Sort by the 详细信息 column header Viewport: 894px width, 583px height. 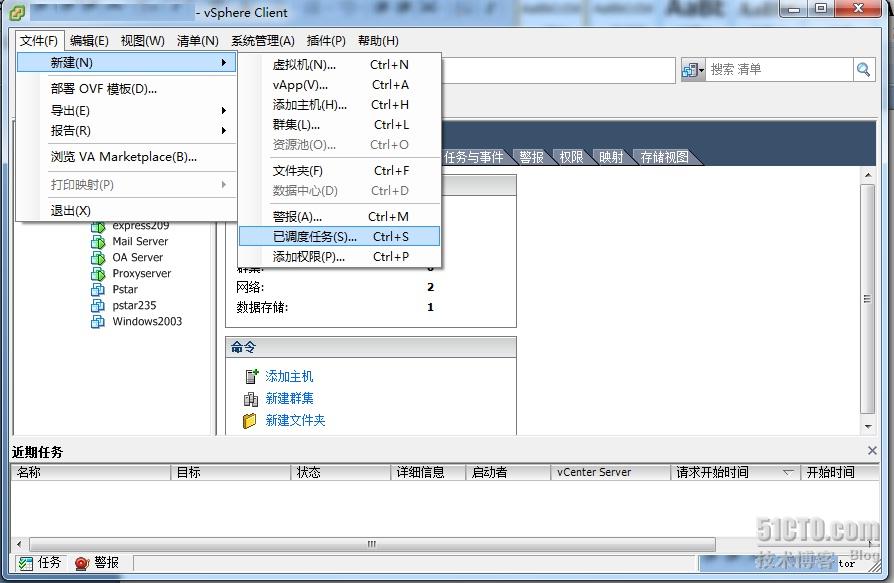pos(428,472)
